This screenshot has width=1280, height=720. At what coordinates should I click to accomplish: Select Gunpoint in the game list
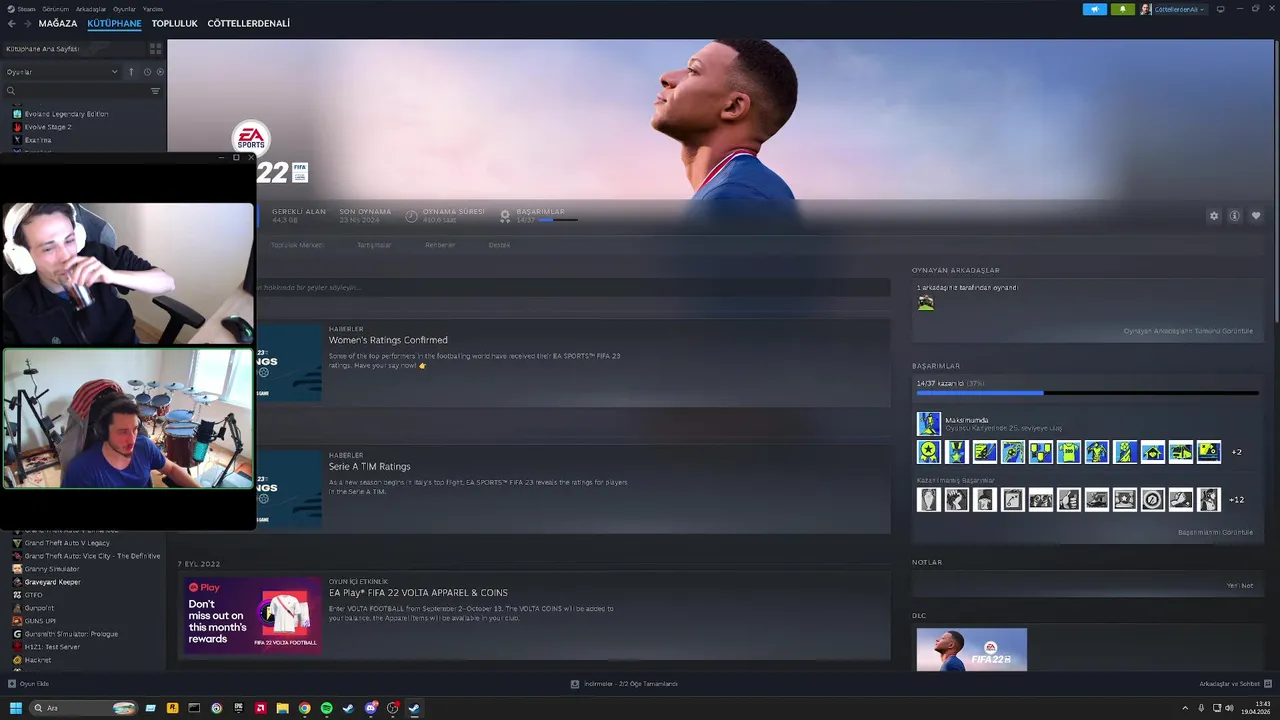(39, 608)
